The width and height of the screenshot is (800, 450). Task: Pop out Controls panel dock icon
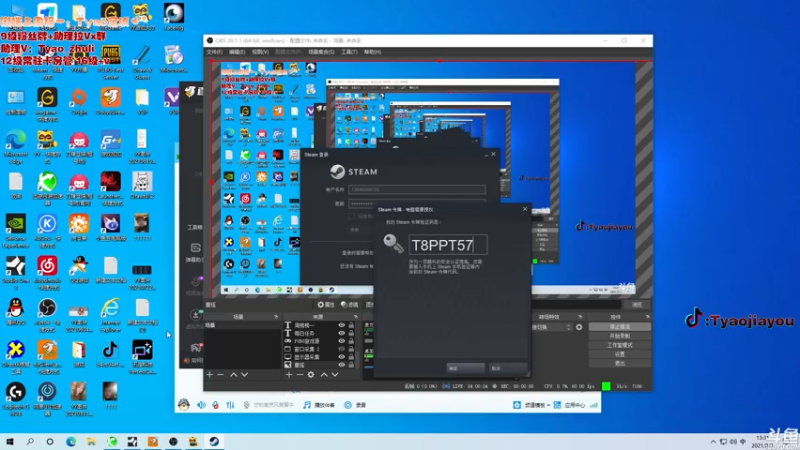[647, 317]
